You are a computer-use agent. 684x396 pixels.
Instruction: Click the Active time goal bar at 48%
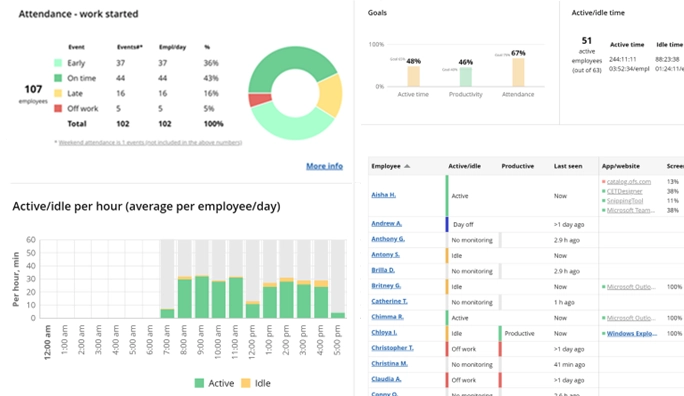click(x=413, y=76)
